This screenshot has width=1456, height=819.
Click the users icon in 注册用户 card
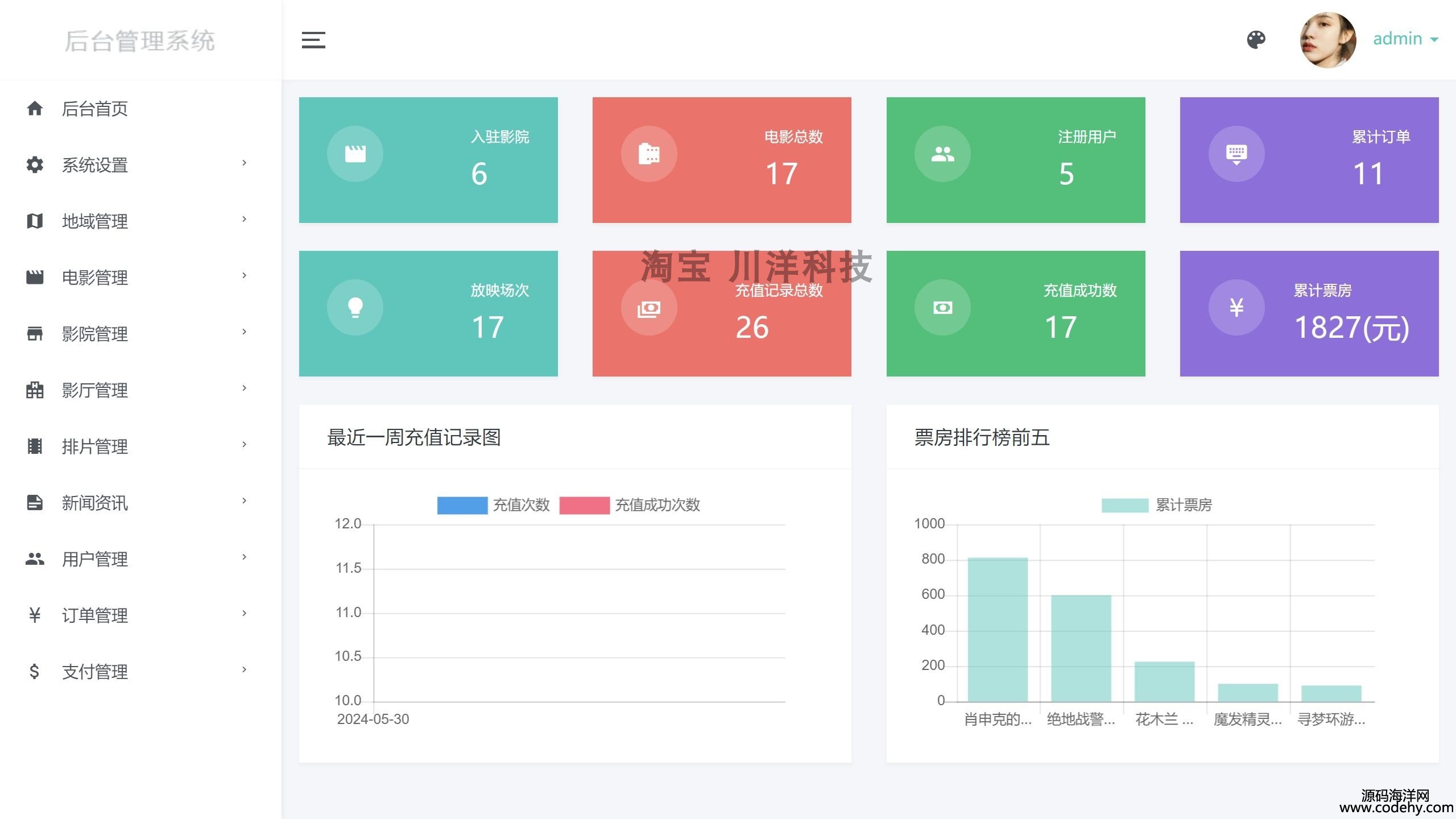point(942,154)
